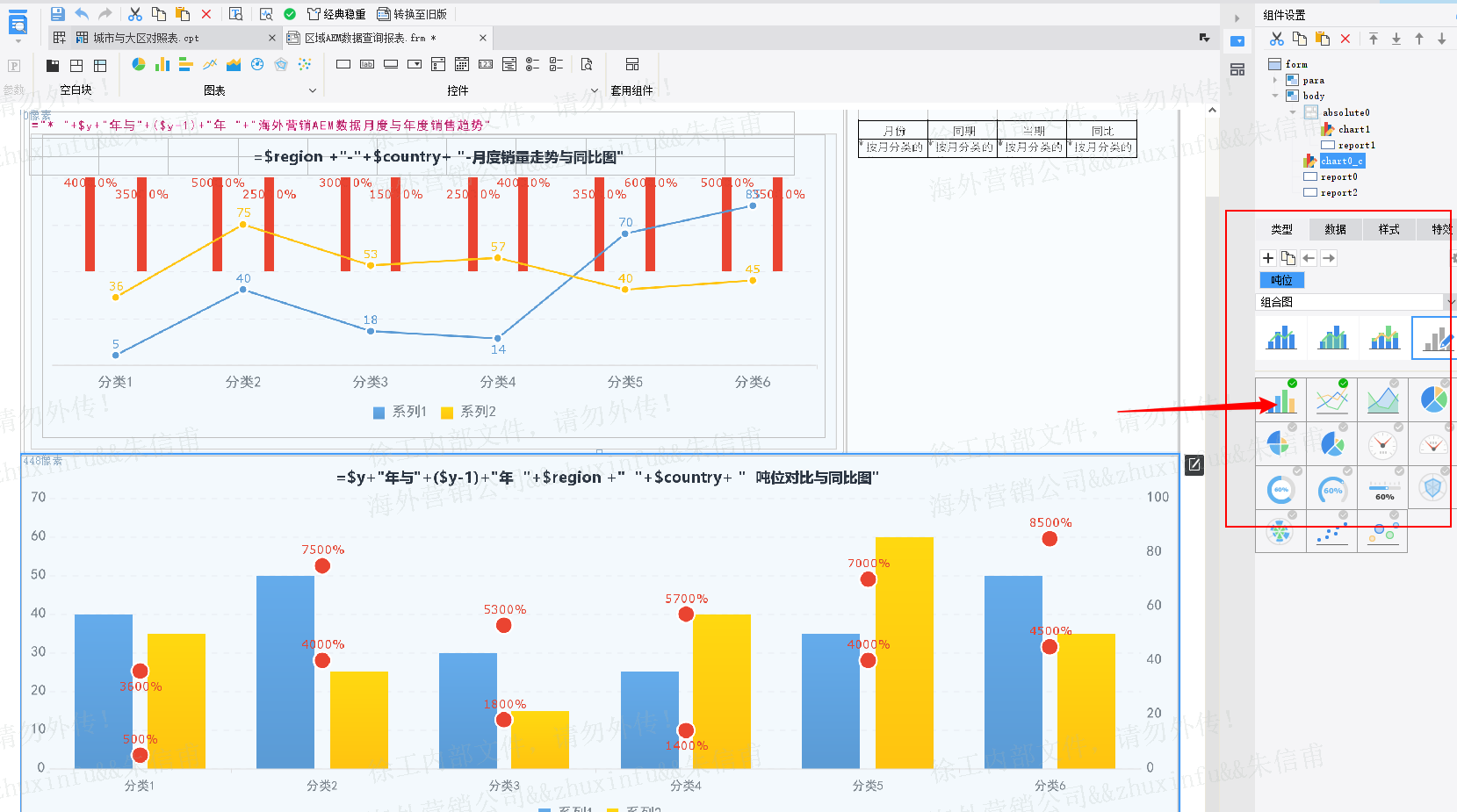Screen dimensions: 1457x812
Task: Insert a pie chart from chart toolbar
Action: [139, 64]
